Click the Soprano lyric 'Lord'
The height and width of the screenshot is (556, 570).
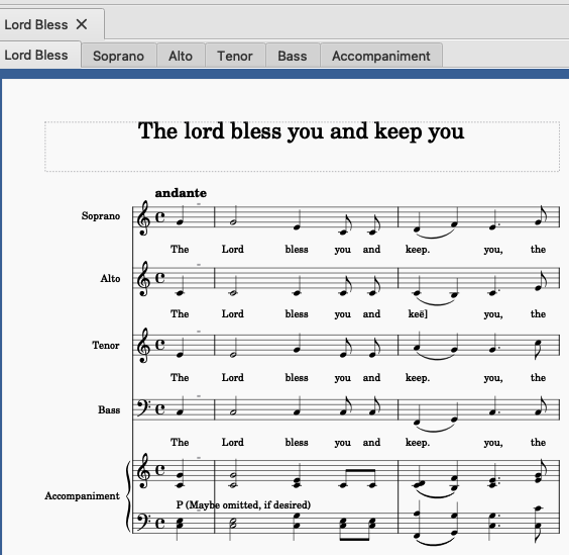[x=233, y=249]
